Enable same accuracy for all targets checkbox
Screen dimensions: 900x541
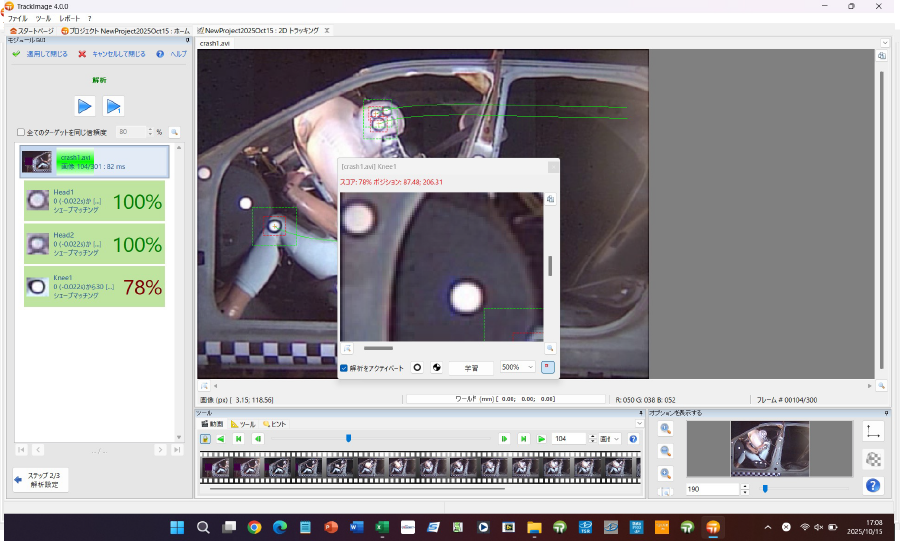pos(21,132)
